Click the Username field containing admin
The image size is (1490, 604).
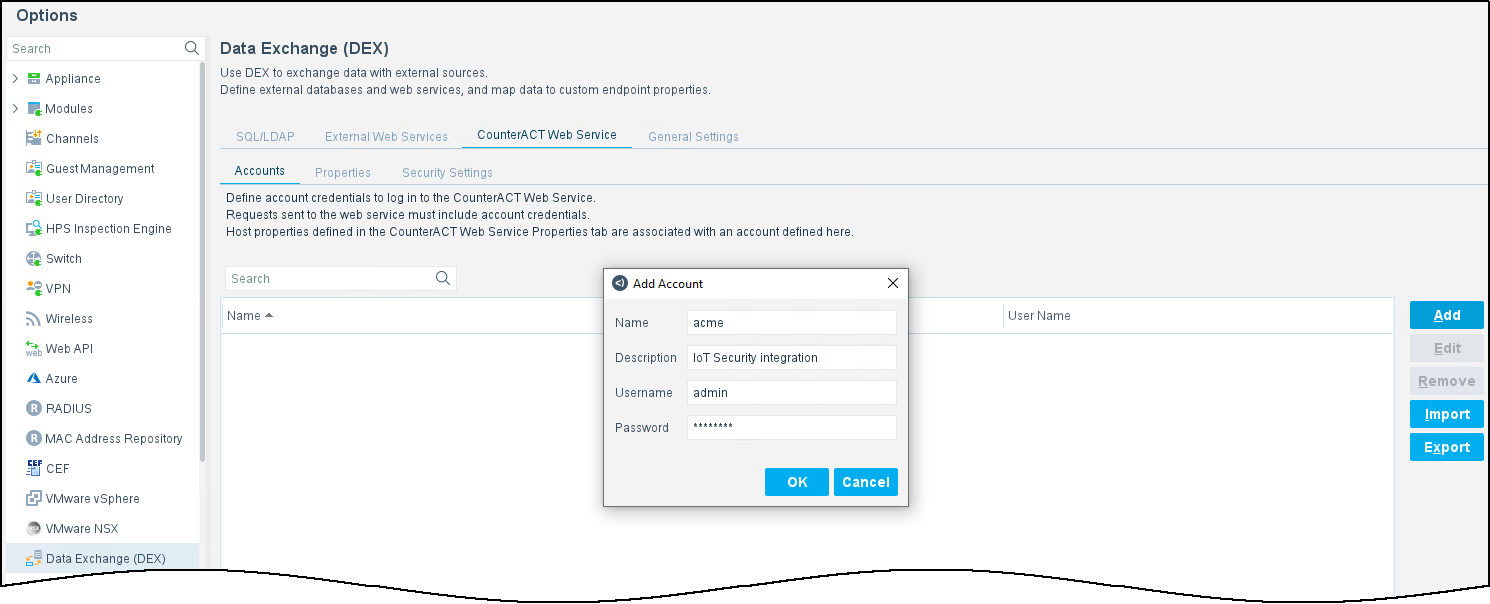click(792, 392)
